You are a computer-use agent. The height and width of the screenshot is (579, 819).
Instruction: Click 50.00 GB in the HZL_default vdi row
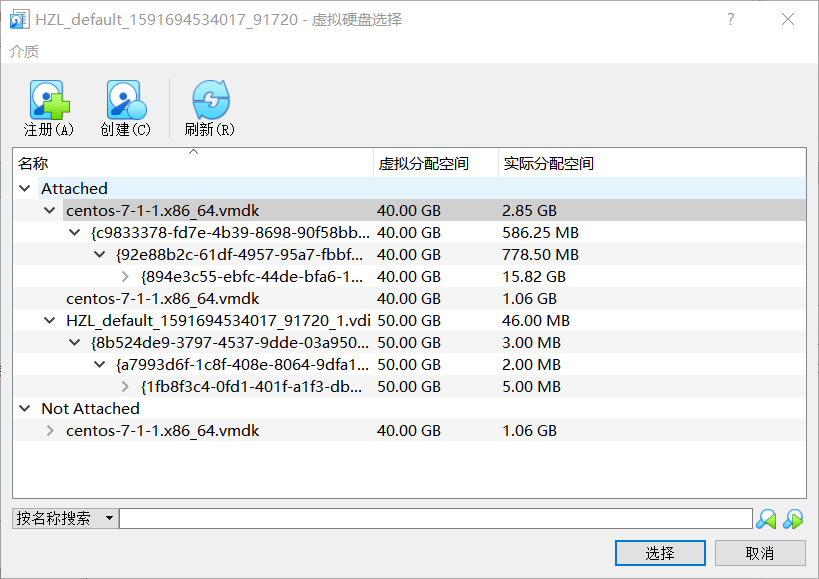(x=409, y=321)
